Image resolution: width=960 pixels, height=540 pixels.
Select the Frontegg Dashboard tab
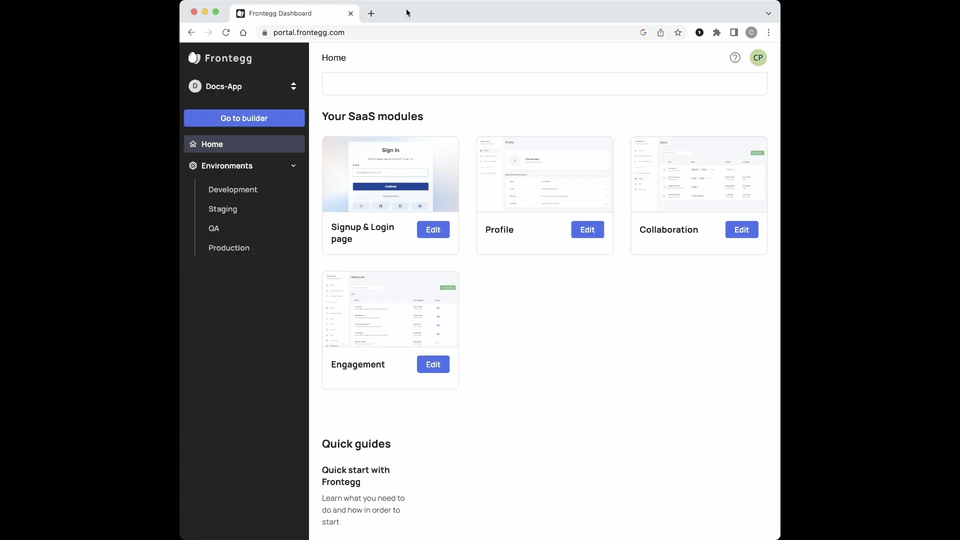[294, 13]
